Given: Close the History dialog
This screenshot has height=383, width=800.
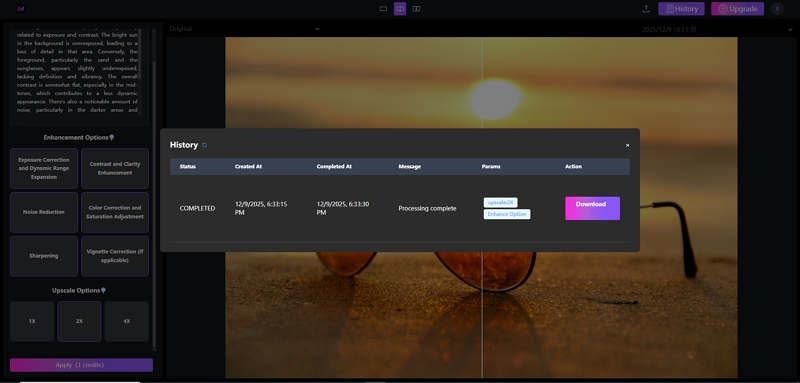Looking at the screenshot, I should coord(628,145).
